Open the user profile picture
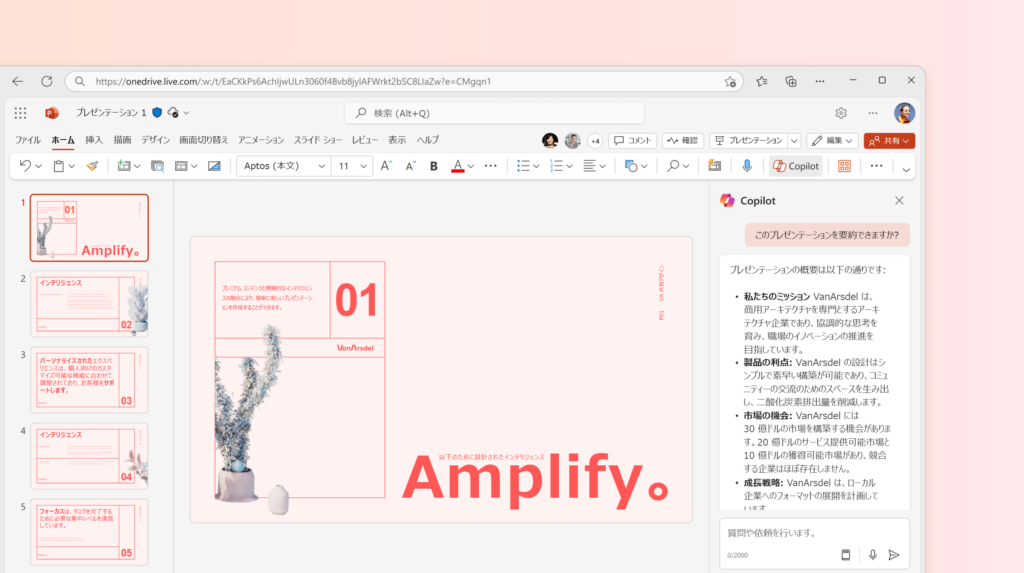The width and height of the screenshot is (1024, 573). [x=904, y=113]
